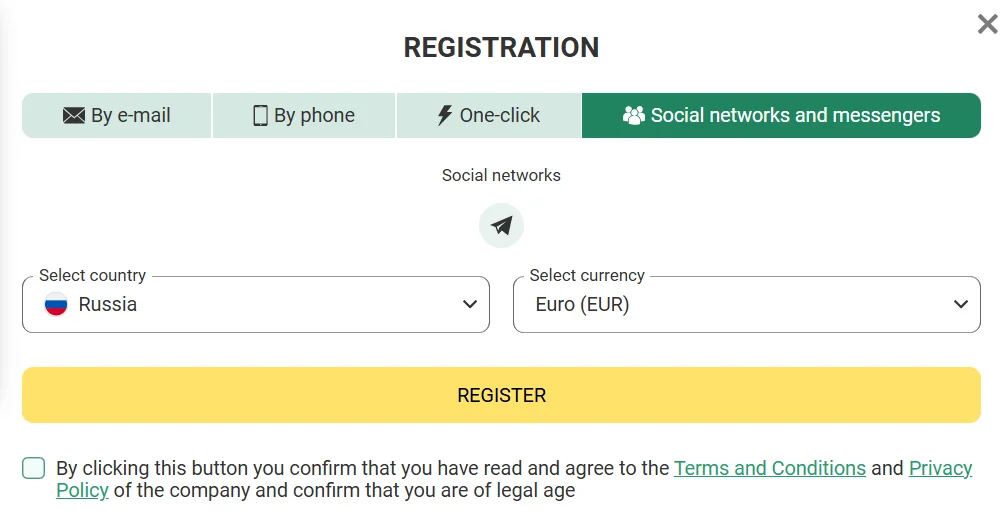
Task: Open the Select country dropdown
Action: pyautogui.click(x=256, y=305)
